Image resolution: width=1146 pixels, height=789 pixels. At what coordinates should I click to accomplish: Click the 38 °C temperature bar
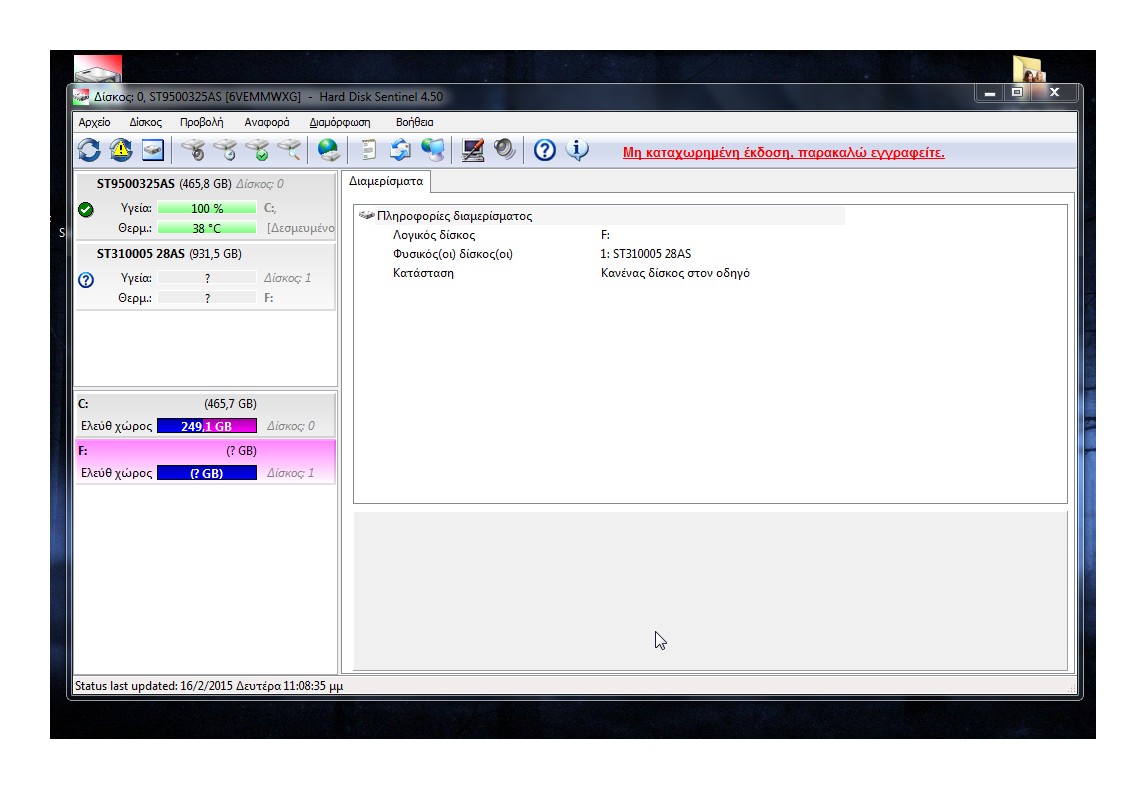coord(207,228)
